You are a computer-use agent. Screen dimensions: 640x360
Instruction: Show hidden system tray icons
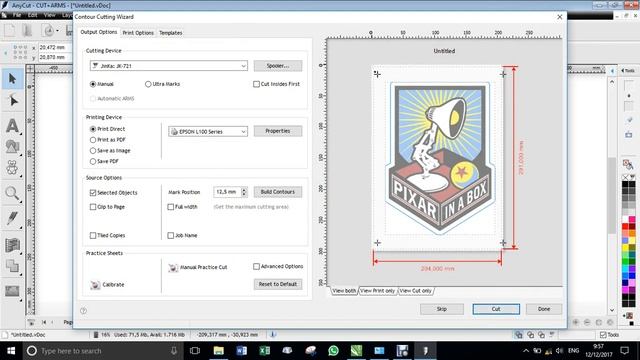pyautogui.click(x=526, y=351)
